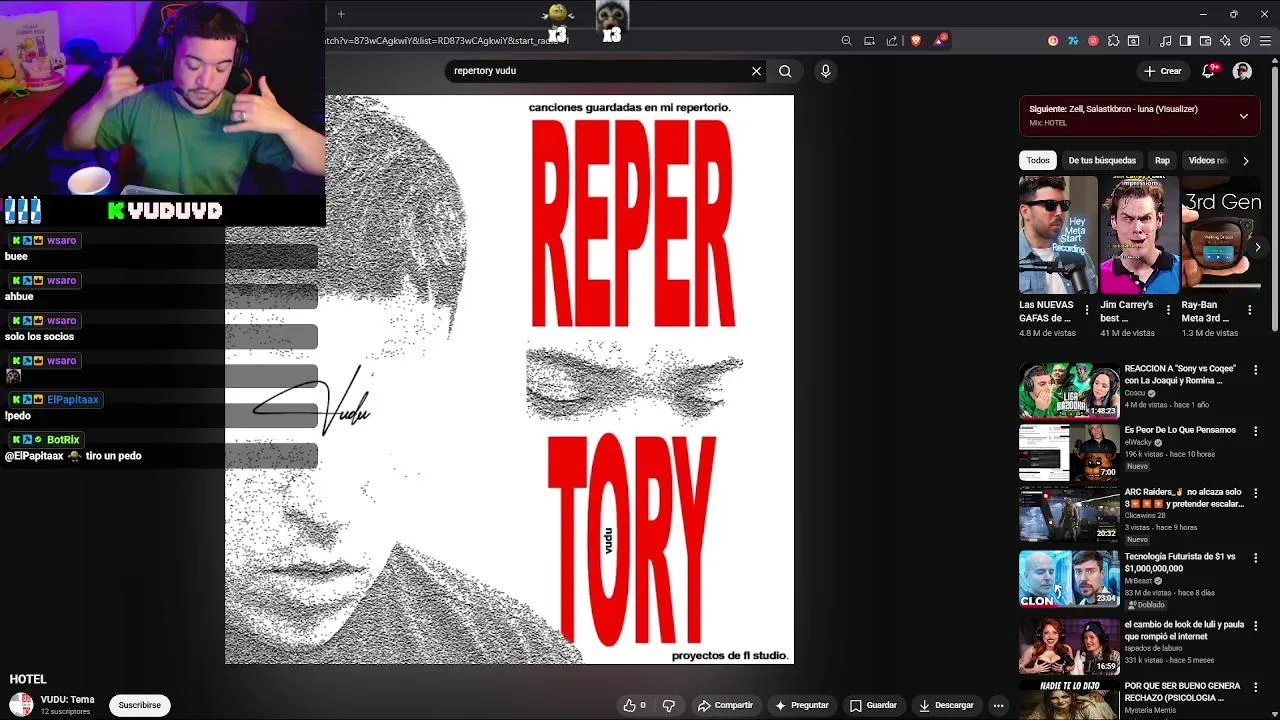Screen dimensions: 1280x720
Task: Select the 'Videos rel...' filter chip
Action: click(x=1206, y=160)
